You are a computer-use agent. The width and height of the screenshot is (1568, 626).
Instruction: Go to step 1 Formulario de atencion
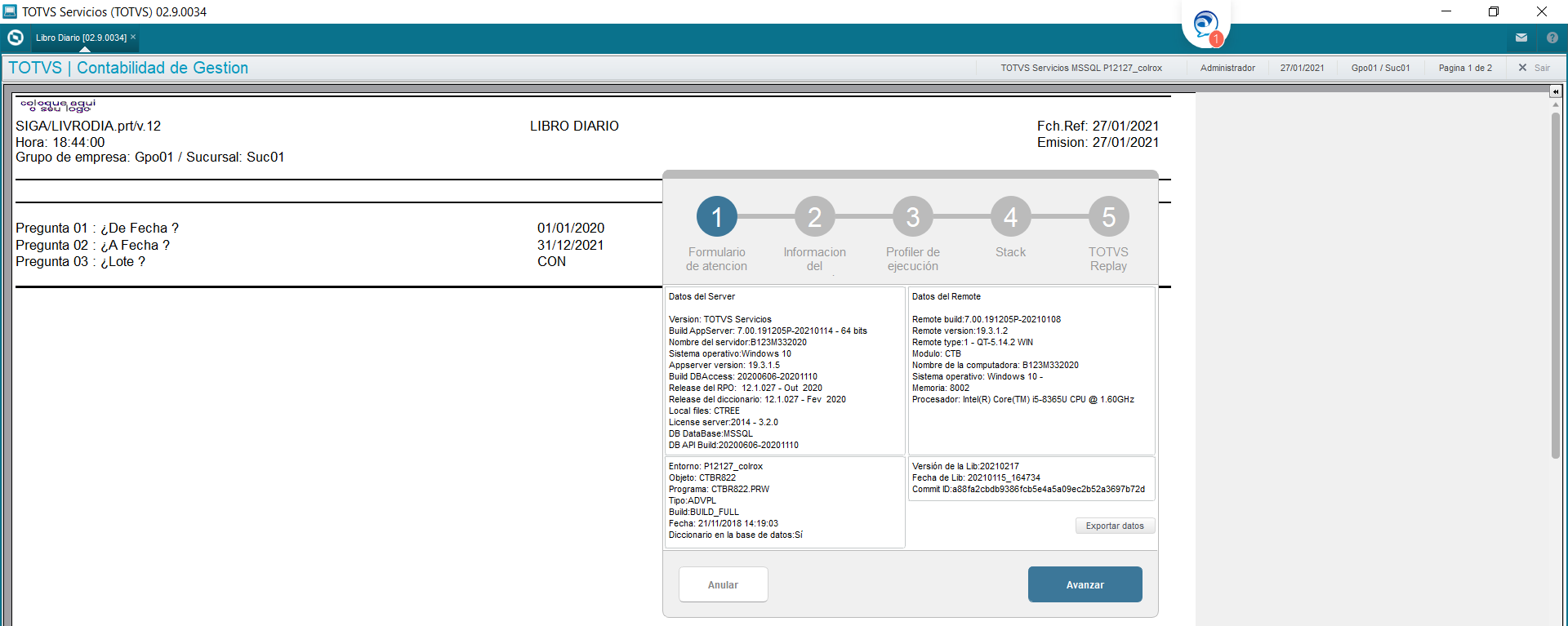point(717,217)
